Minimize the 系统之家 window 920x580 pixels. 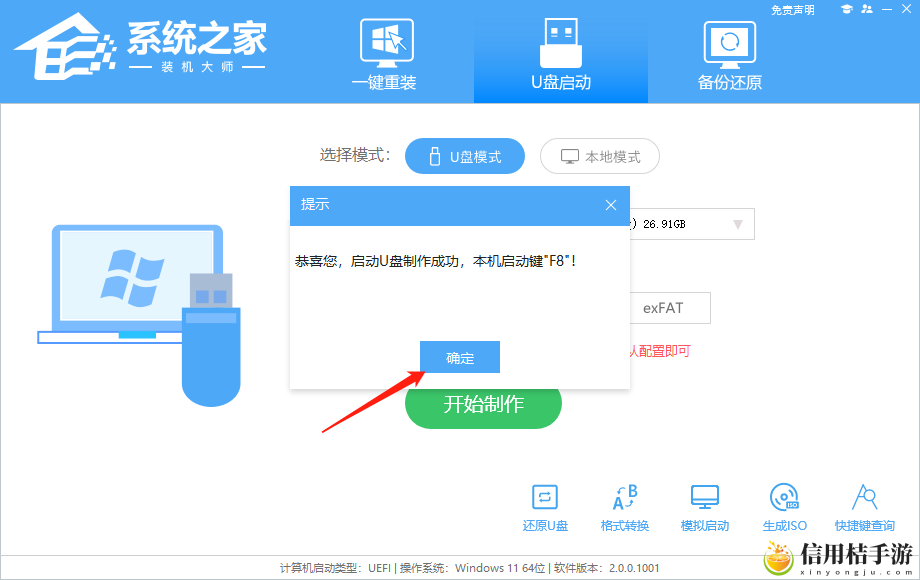(x=887, y=9)
